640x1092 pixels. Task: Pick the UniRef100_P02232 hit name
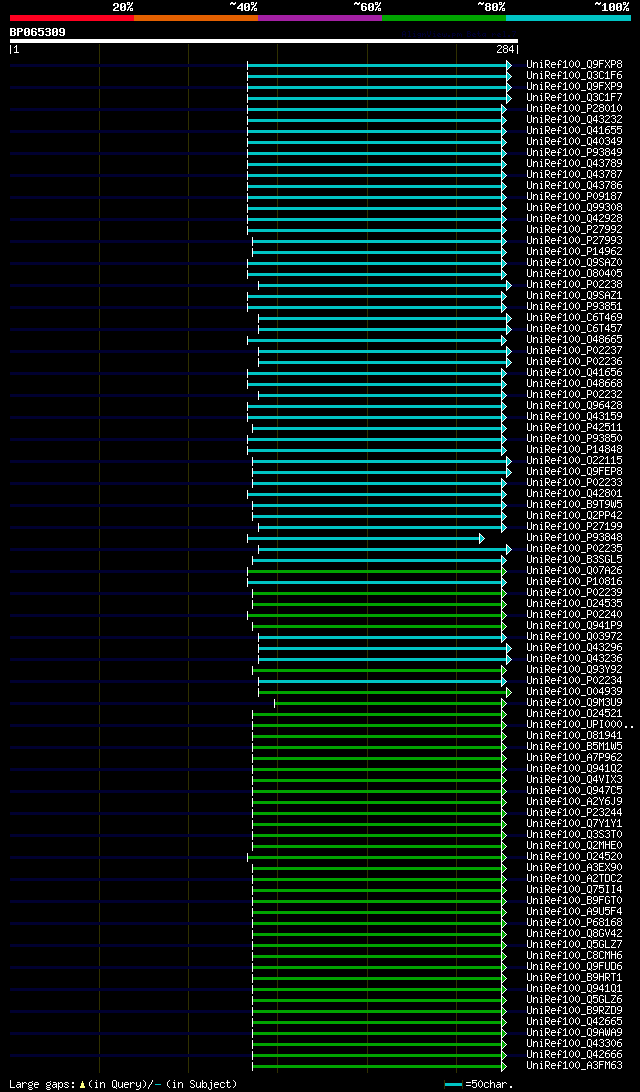coord(575,395)
